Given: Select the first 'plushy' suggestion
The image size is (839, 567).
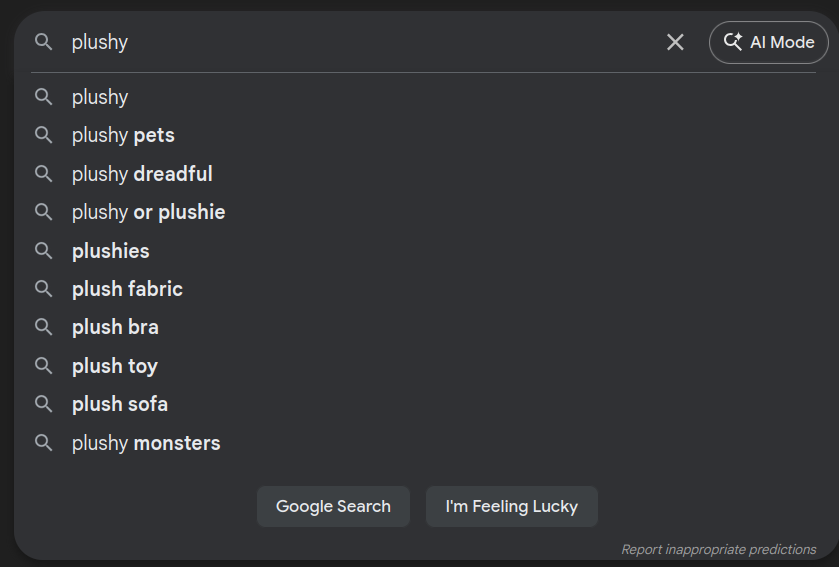Looking at the screenshot, I should [x=100, y=97].
